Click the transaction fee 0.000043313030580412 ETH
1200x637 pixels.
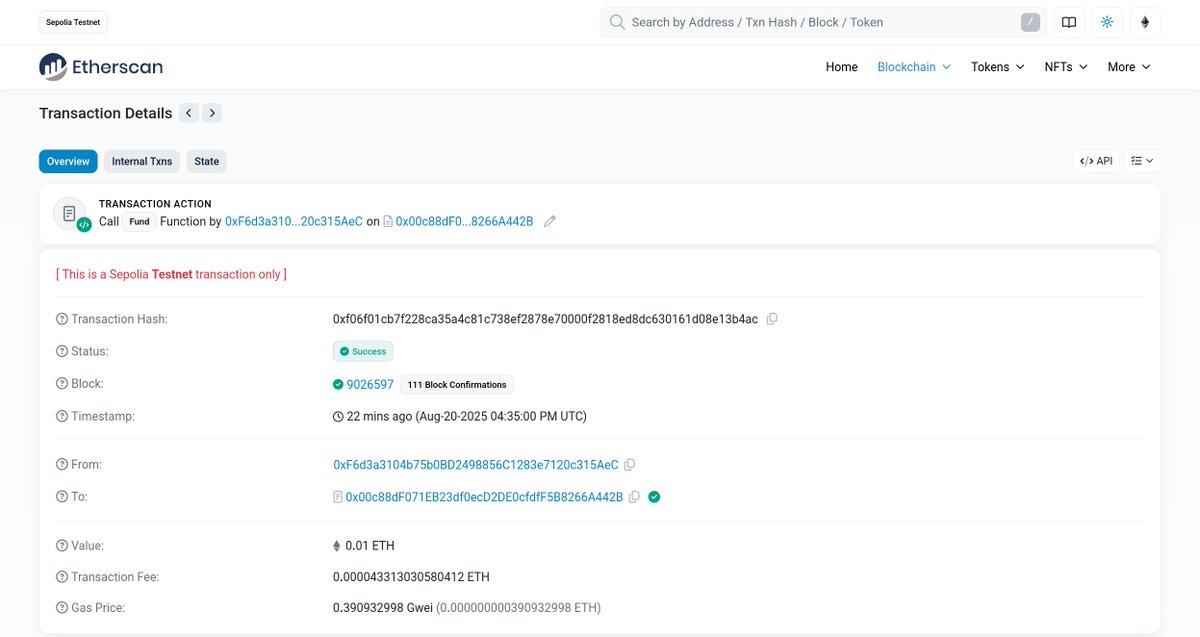[411, 577]
